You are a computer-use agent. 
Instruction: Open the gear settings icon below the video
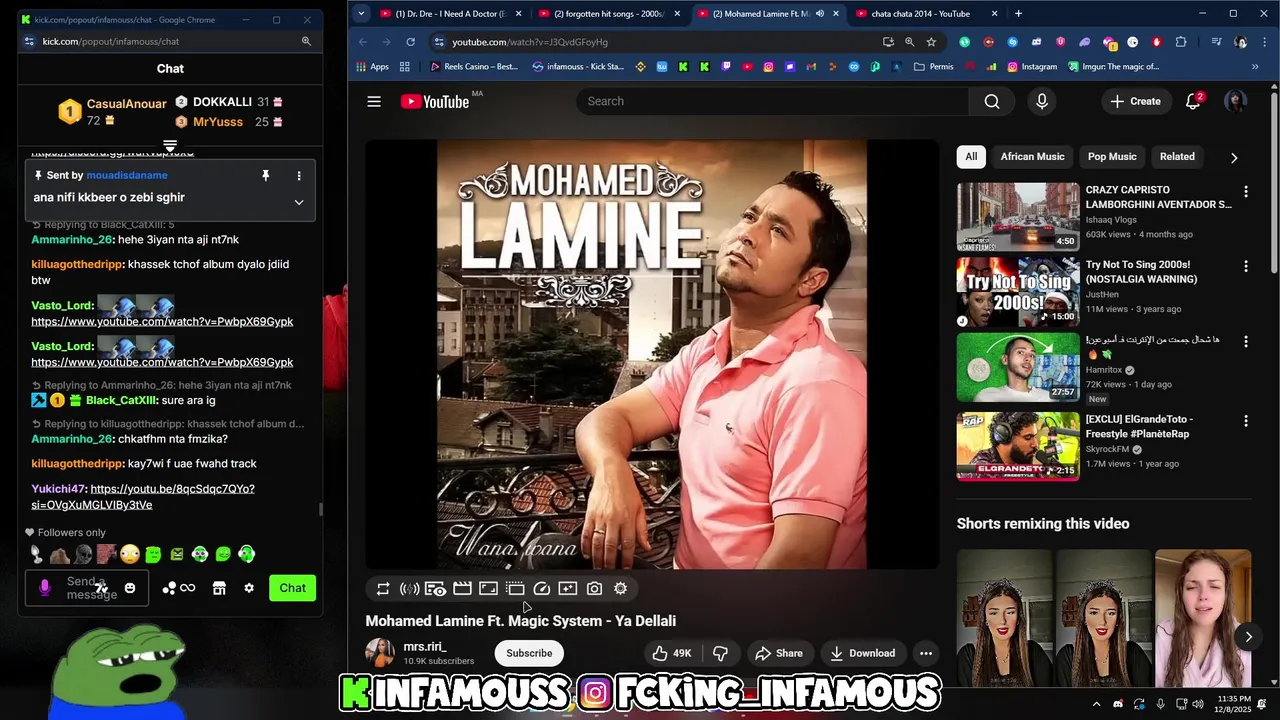point(620,589)
